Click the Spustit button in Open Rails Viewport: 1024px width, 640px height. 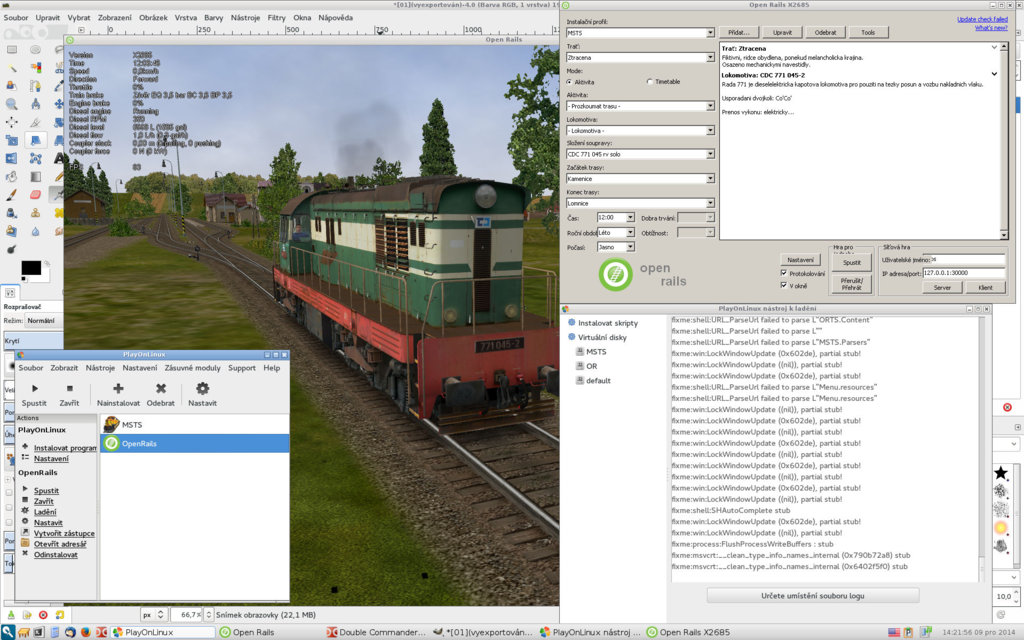coord(851,262)
